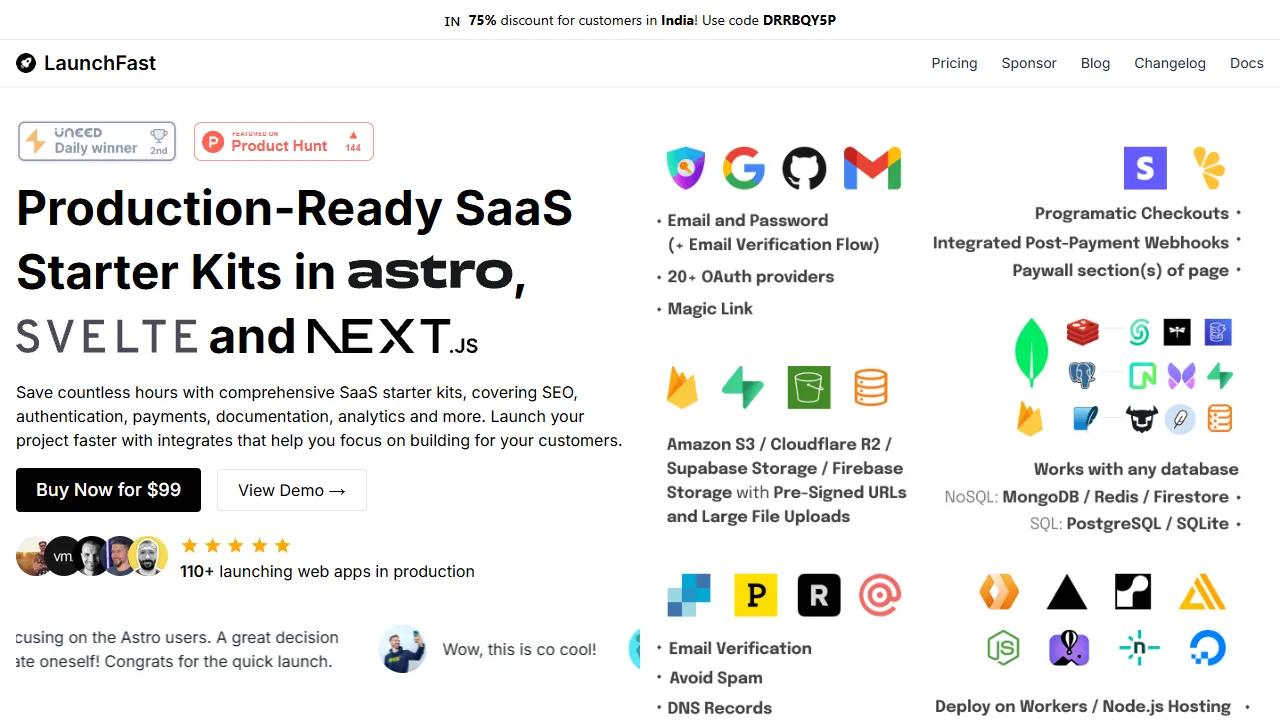The width and height of the screenshot is (1280, 720).
Task: Click the Lemon Squeezy icon
Action: point(1210,168)
